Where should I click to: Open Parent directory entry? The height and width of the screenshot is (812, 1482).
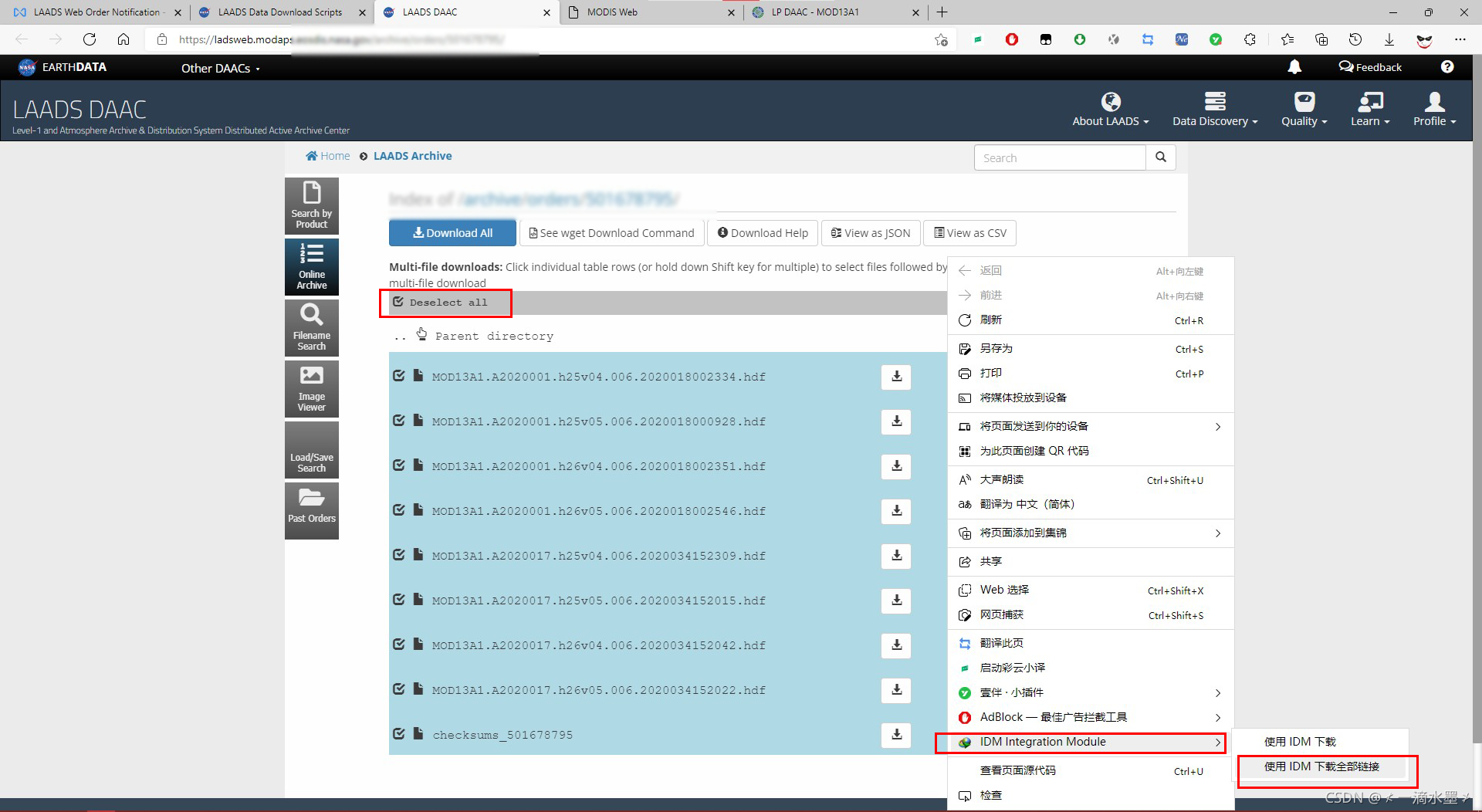coord(494,337)
